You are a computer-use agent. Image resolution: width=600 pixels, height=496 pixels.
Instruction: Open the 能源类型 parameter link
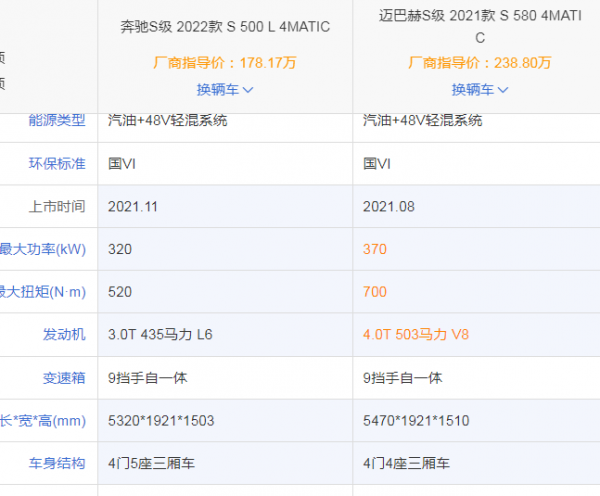pos(57,120)
